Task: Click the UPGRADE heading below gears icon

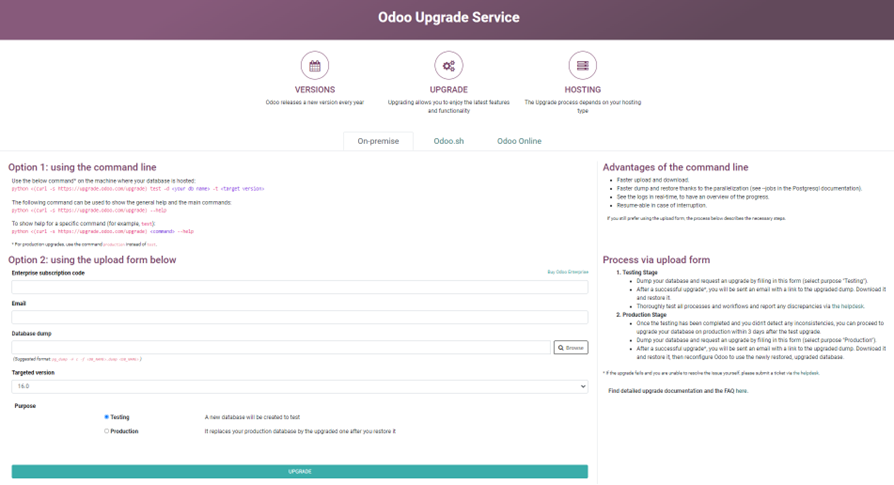Action: coord(449,89)
